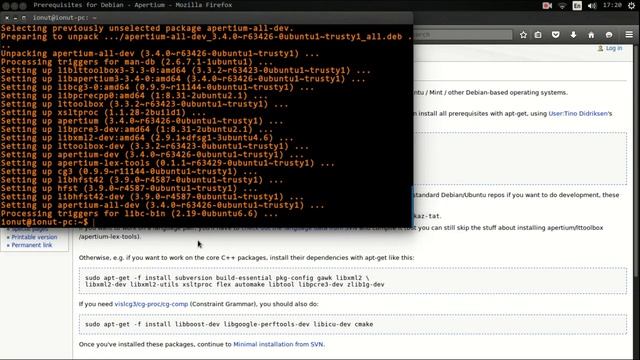Click the screen recording indicator in top panel

tap(547, 5)
